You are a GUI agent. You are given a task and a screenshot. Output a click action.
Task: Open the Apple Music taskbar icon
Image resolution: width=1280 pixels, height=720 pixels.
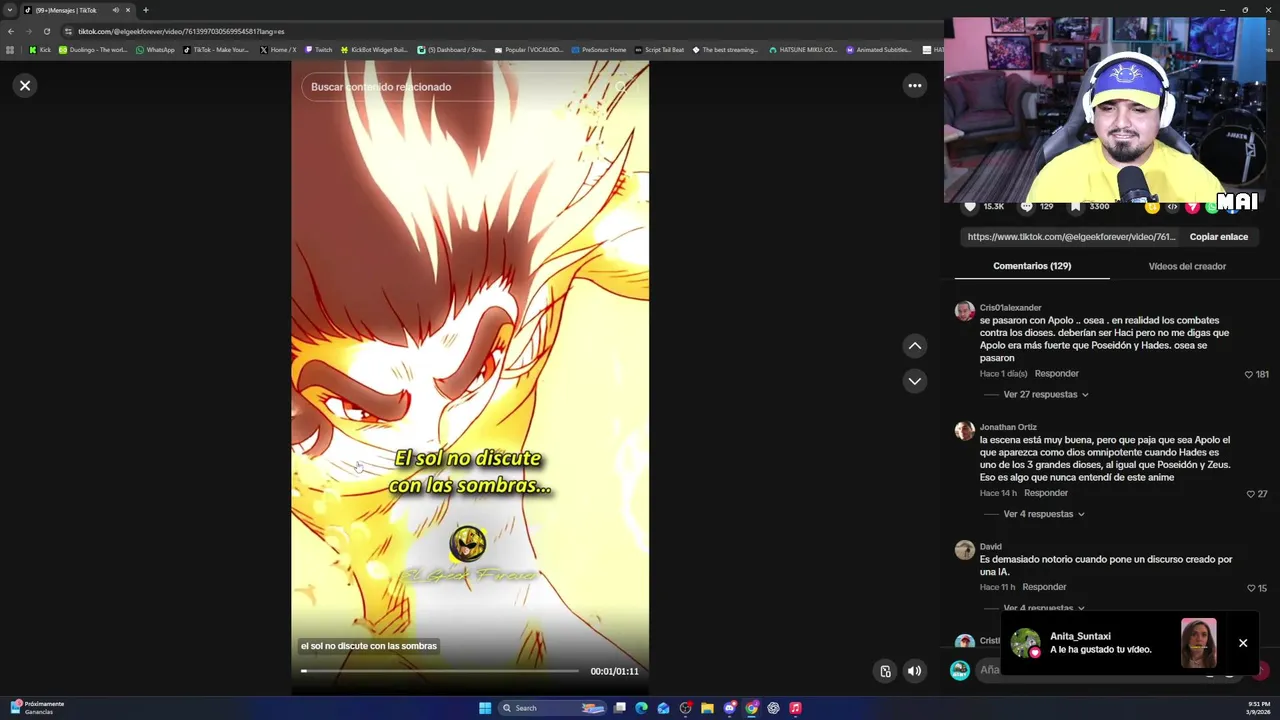pyautogui.click(x=795, y=708)
